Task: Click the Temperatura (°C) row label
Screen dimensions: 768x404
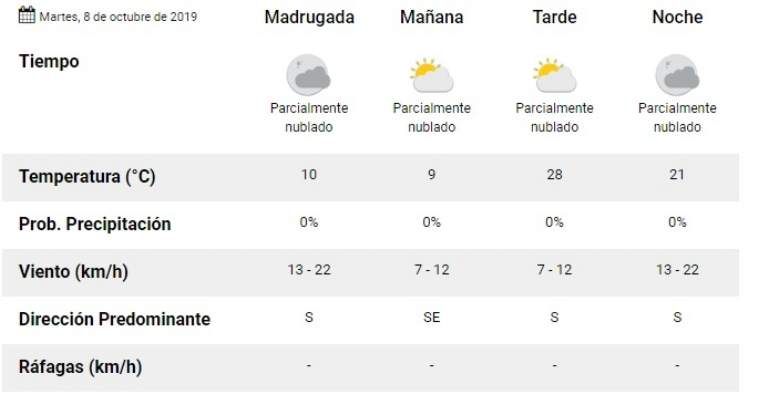Action: point(87,177)
